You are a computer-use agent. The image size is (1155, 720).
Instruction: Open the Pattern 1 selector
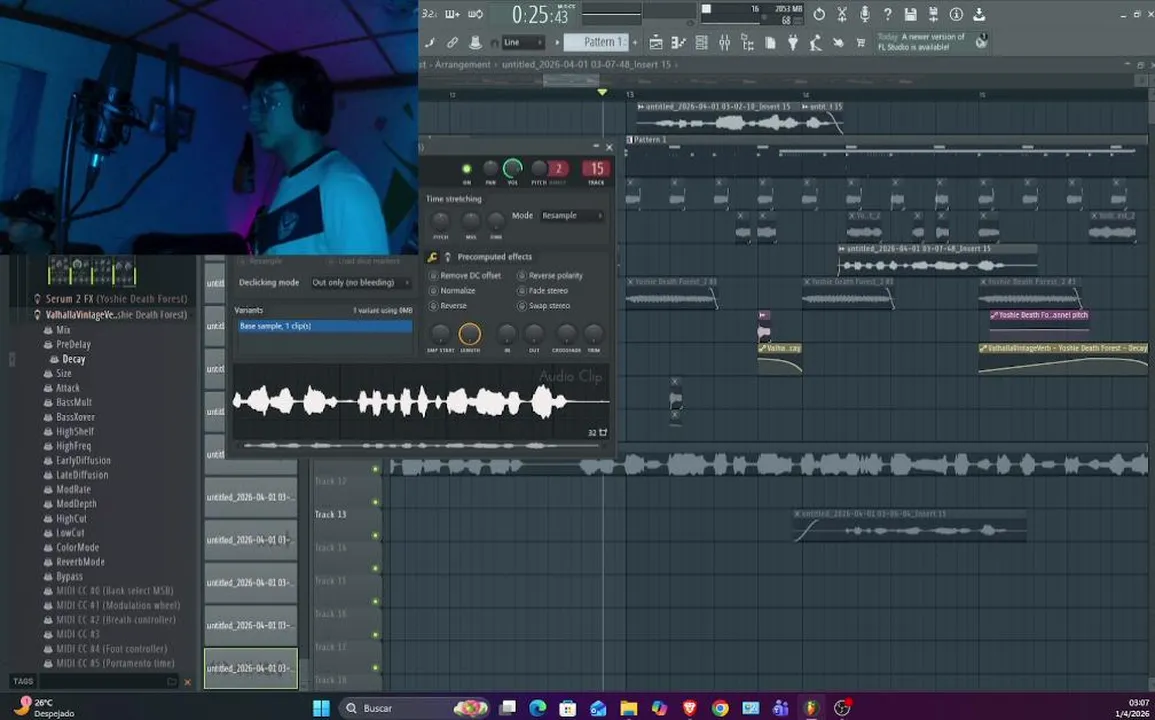(x=596, y=42)
